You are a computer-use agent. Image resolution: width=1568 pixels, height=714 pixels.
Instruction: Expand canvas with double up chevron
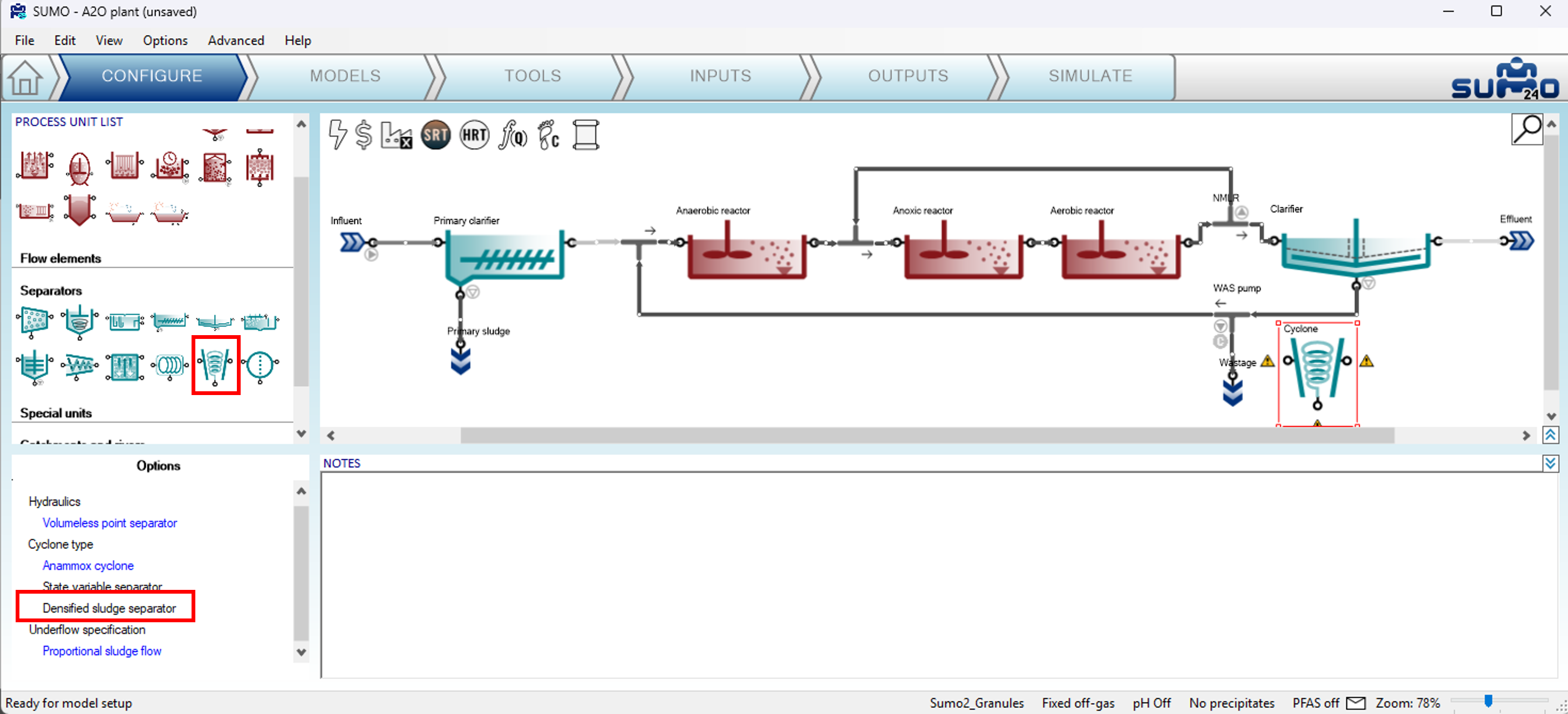pyautogui.click(x=1550, y=435)
